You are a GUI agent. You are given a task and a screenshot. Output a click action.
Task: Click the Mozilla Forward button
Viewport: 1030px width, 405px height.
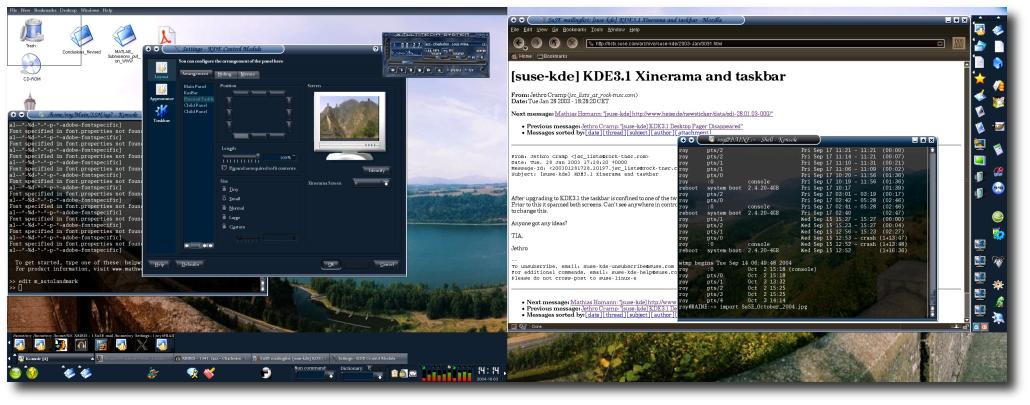[537, 43]
